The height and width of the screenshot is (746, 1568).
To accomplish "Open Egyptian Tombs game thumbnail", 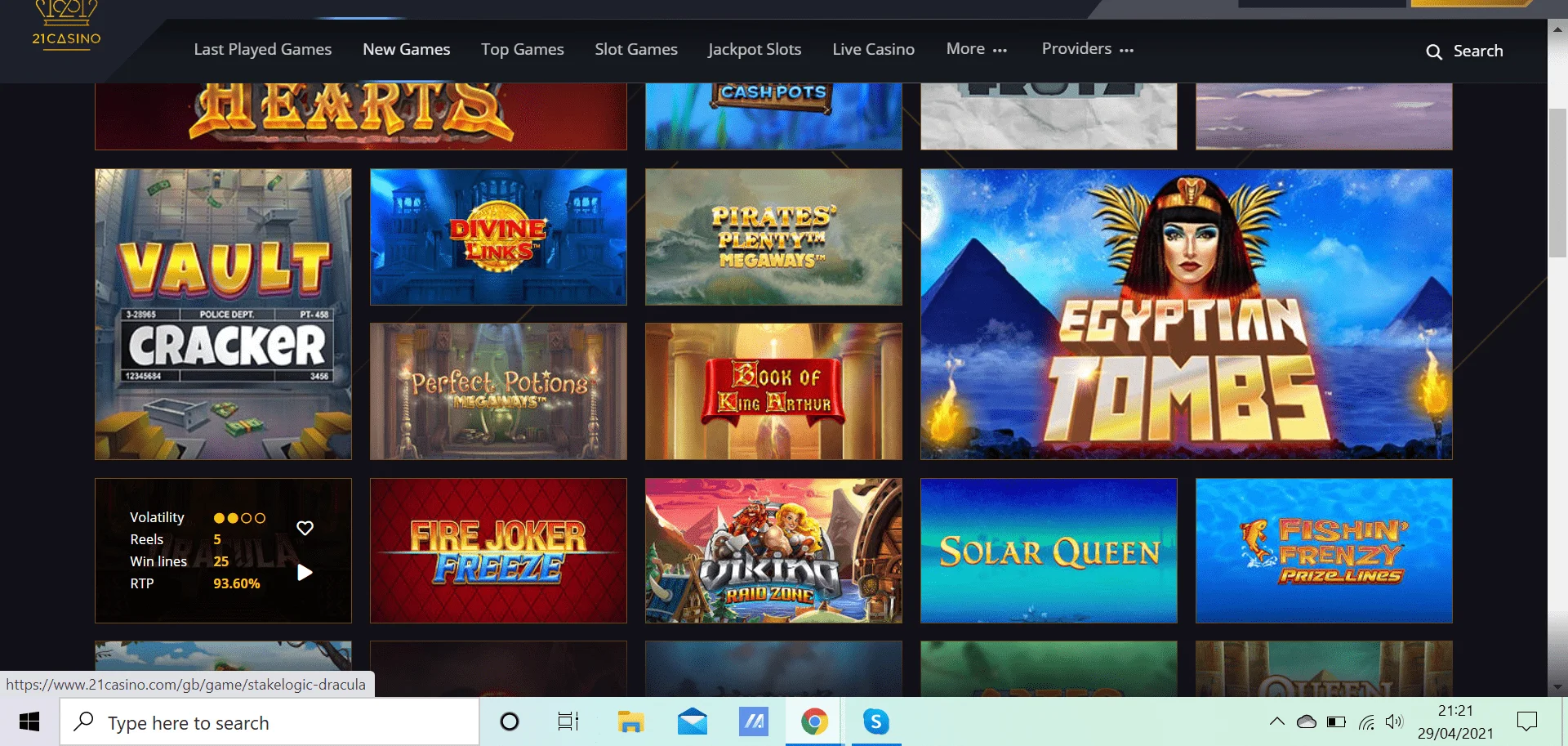I will (x=1186, y=314).
